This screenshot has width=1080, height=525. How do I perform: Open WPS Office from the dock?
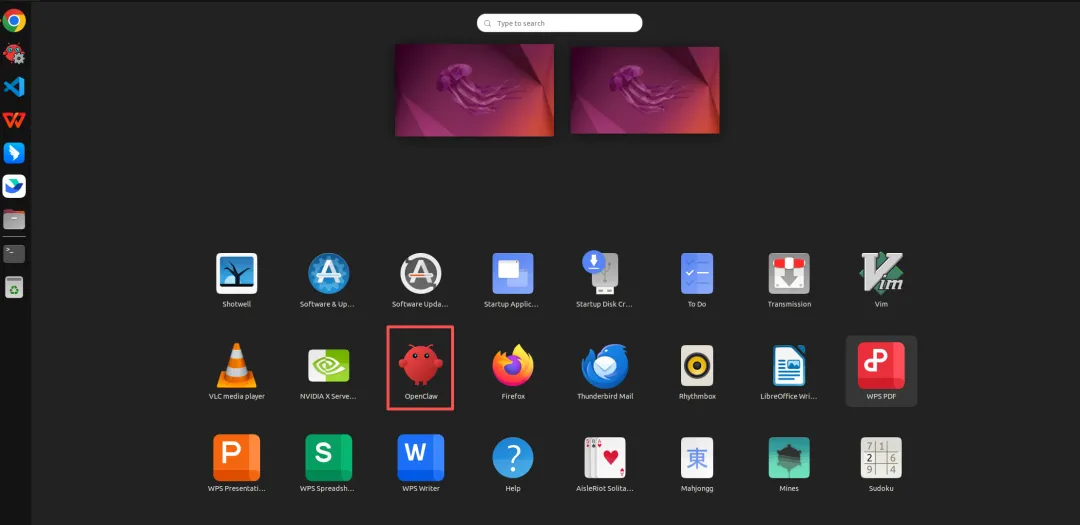point(14,120)
